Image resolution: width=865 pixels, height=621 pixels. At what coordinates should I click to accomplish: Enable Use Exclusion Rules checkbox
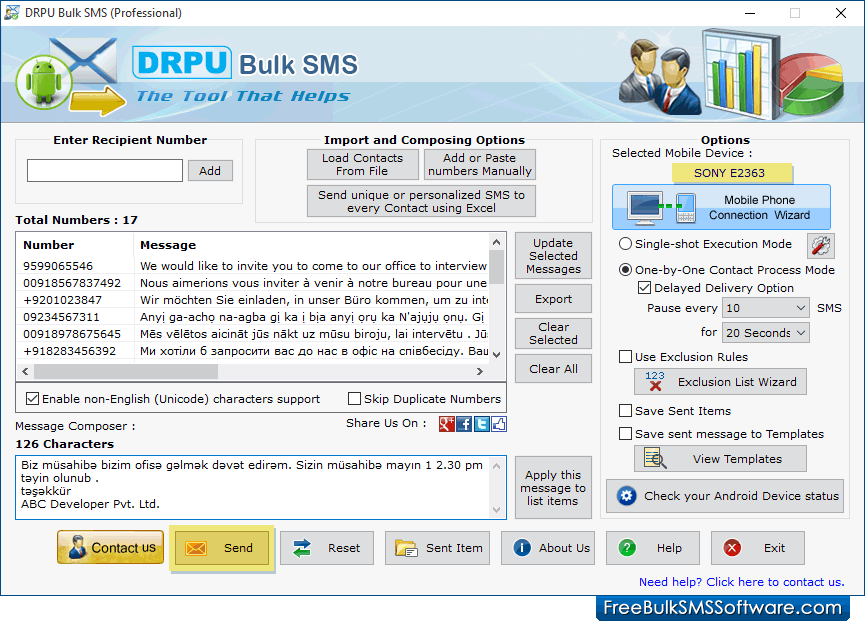point(625,357)
